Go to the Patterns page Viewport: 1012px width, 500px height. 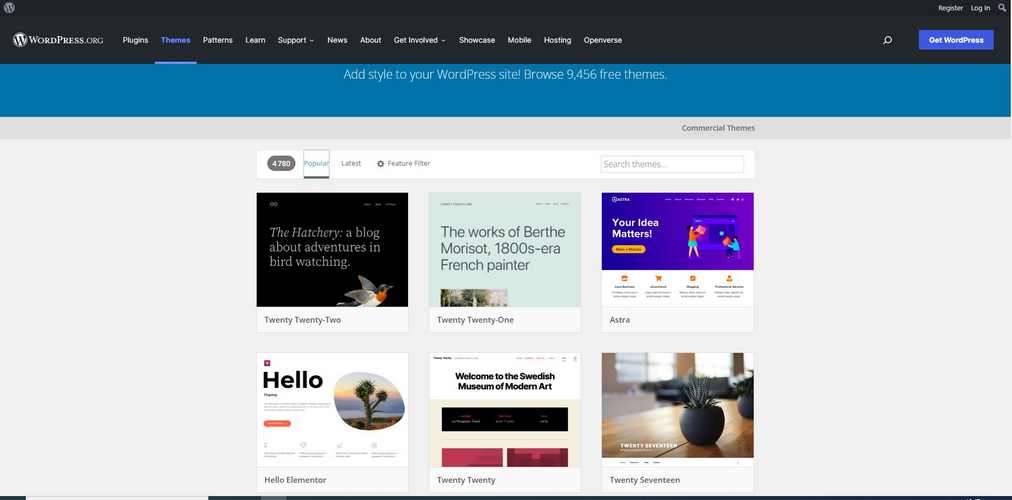point(218,40)
